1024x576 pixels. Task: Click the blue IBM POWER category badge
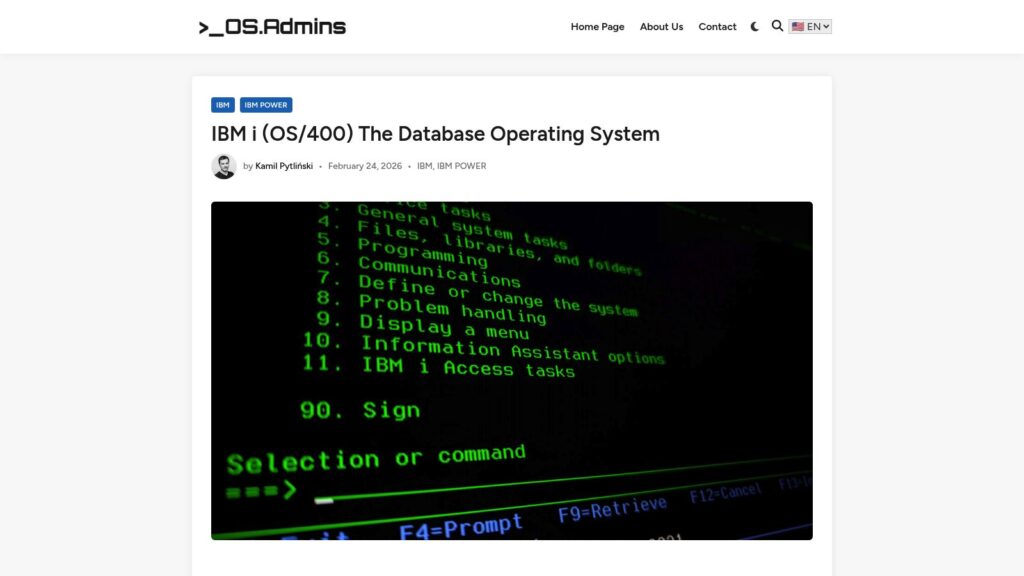pyautogui.click(x=266, y=105)
